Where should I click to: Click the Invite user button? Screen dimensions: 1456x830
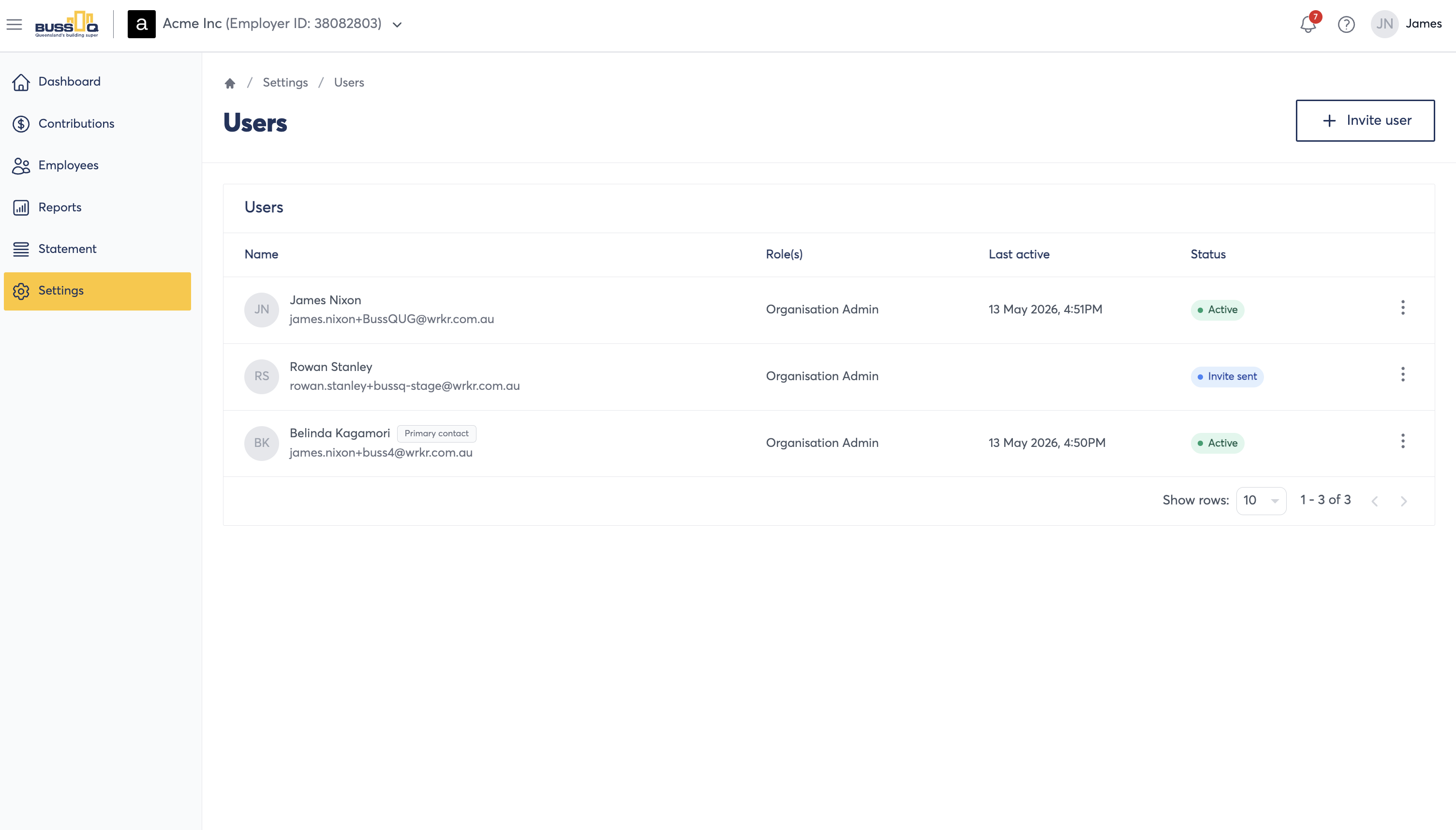pyautogui.click(x=1365, y=120)
